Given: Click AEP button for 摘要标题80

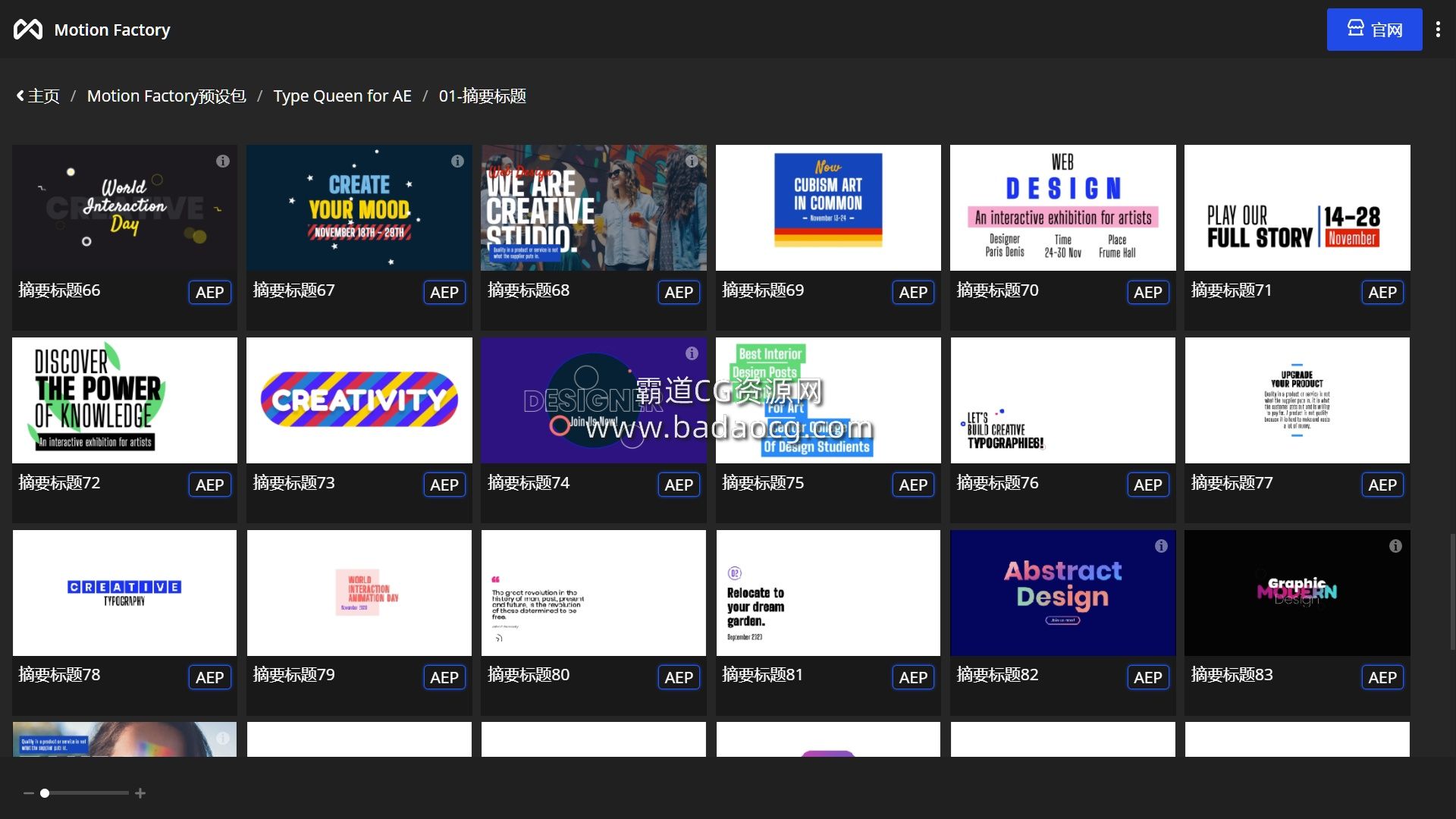Looking at the screenshot, I should pyautogui.click(x=678, y=677).
